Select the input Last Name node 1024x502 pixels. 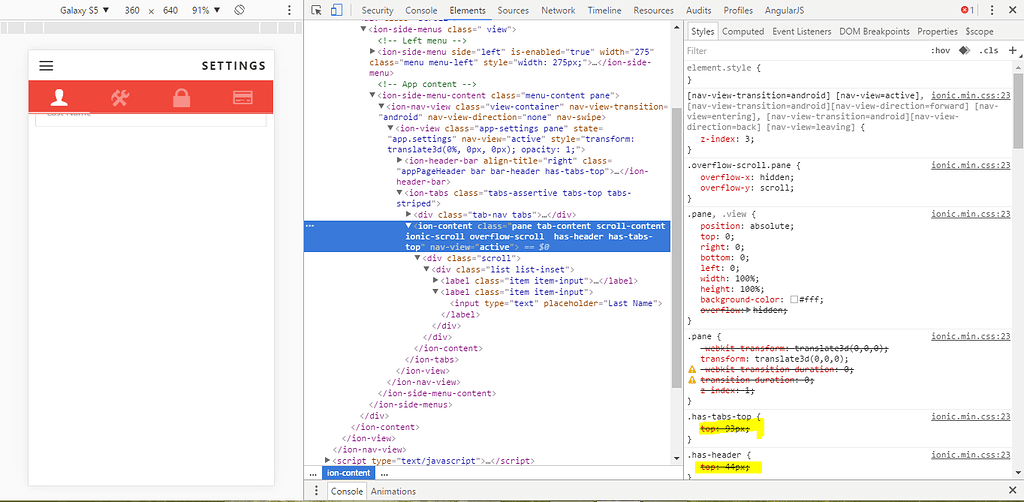tap(558, 303)
